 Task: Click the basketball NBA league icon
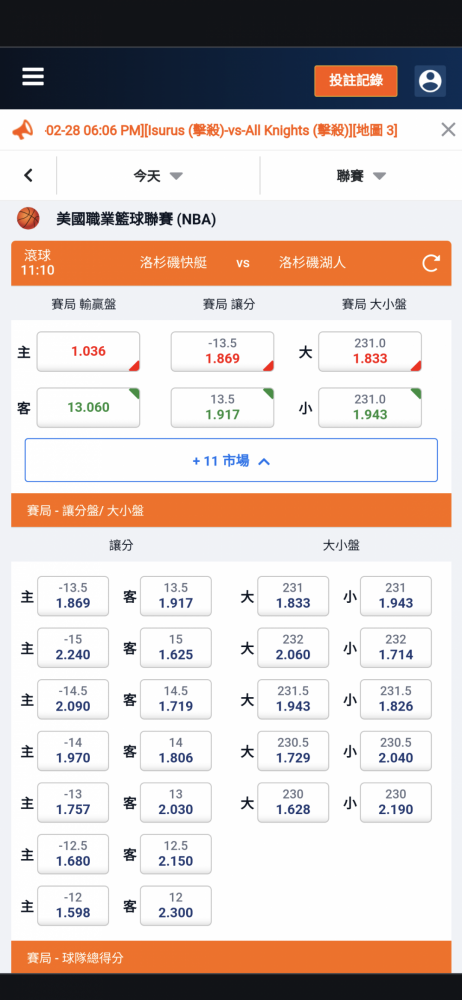point(28,219)
